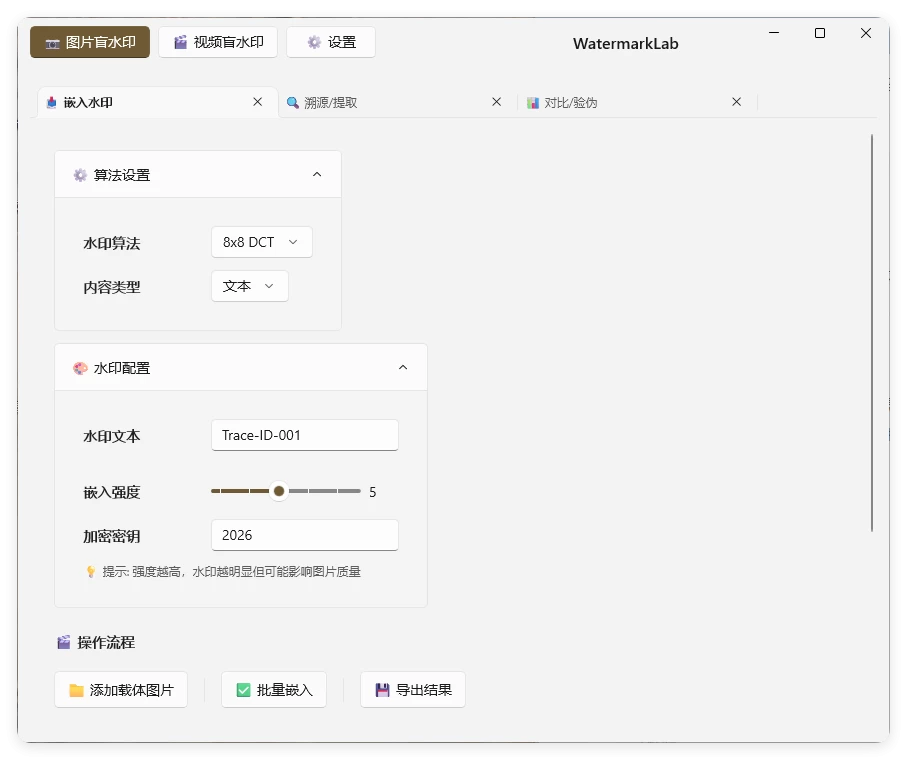Click the palette icon beside 水印配置
This screenshot has height=760, width=907.
point(79,367)
